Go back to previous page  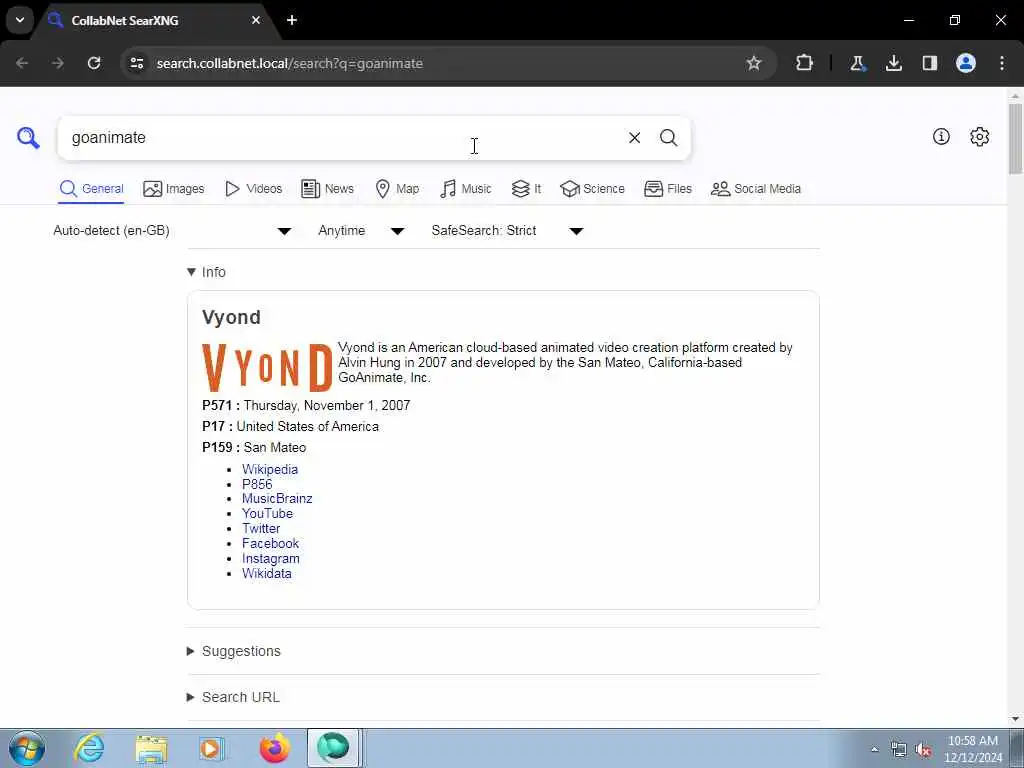(x=22, y=63)
